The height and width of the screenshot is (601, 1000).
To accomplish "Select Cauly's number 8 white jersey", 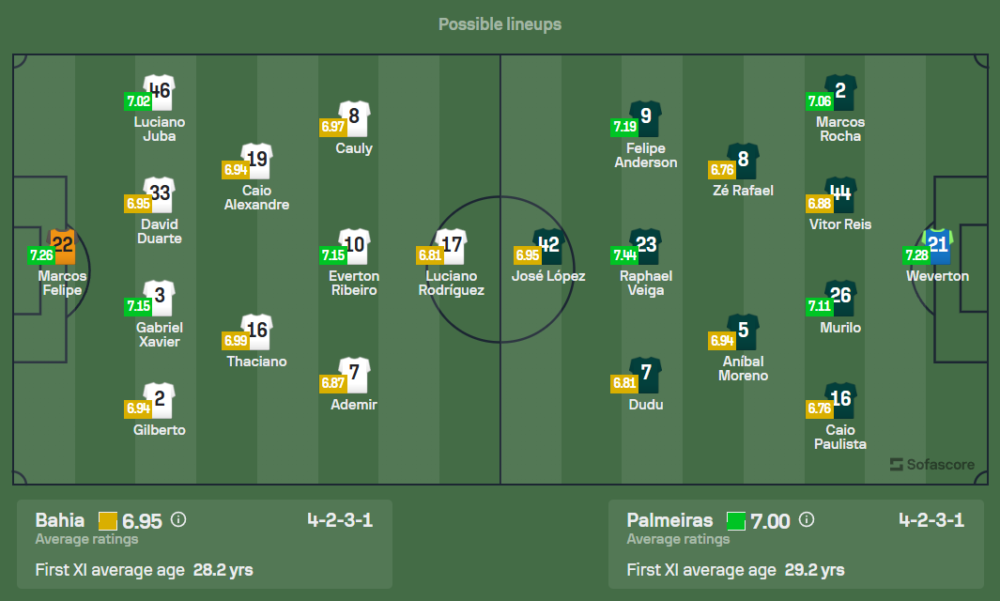I will point(355,117).
